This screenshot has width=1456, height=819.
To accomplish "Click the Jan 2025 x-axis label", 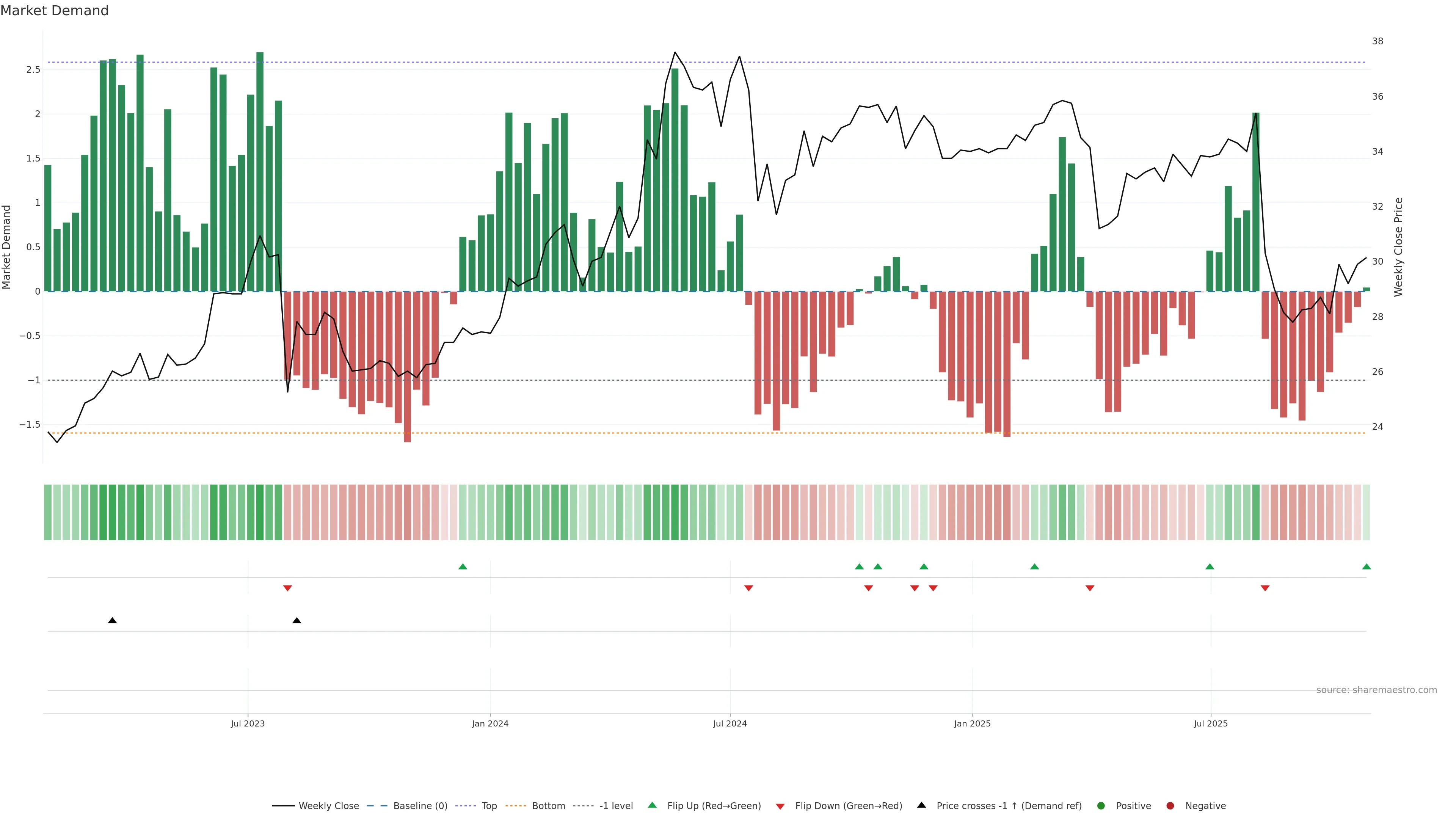I will [x=972, y=724].
